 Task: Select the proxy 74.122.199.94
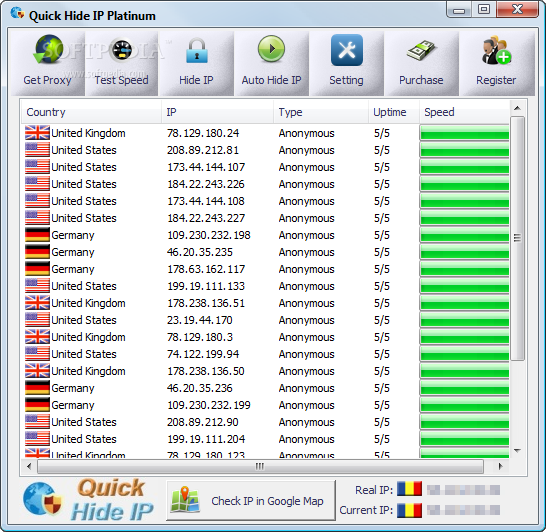click(x=203, y=354)
